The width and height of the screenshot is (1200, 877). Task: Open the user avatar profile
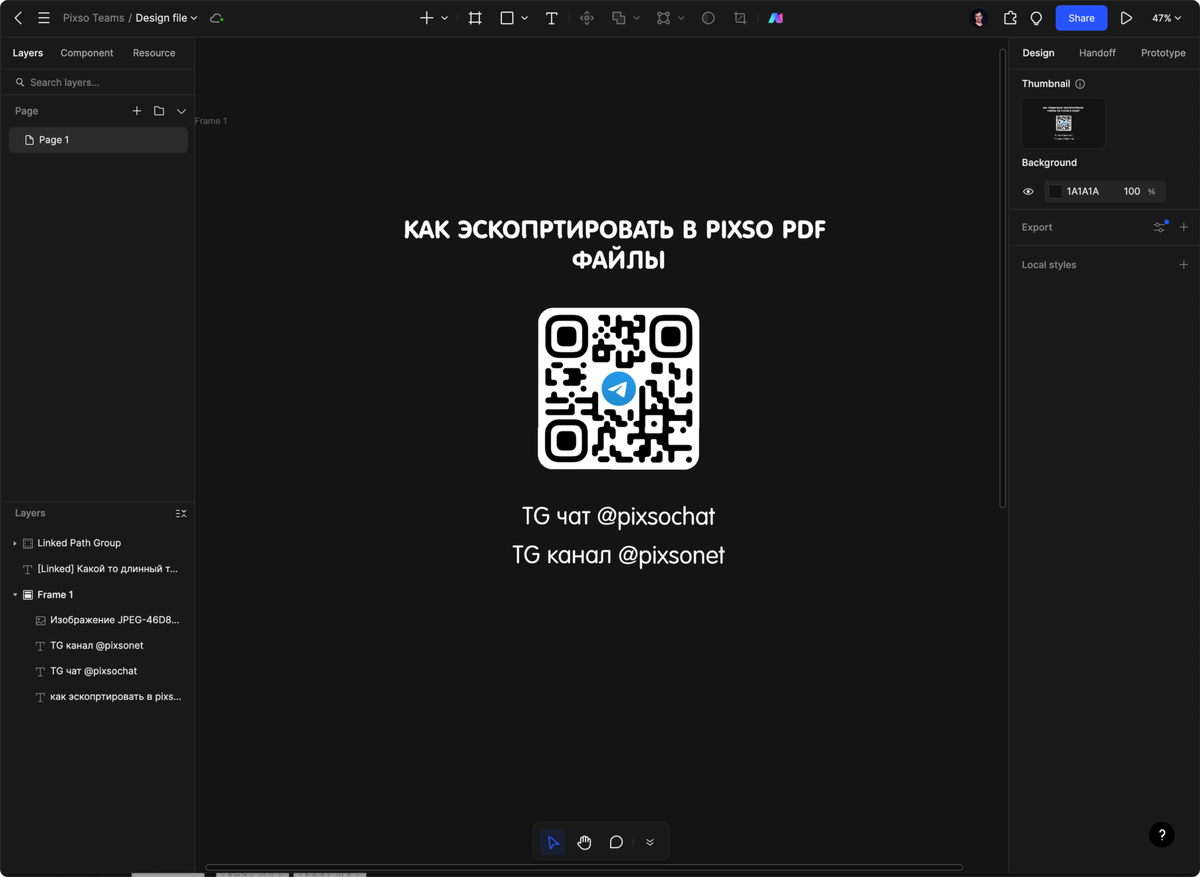[979, 18]
